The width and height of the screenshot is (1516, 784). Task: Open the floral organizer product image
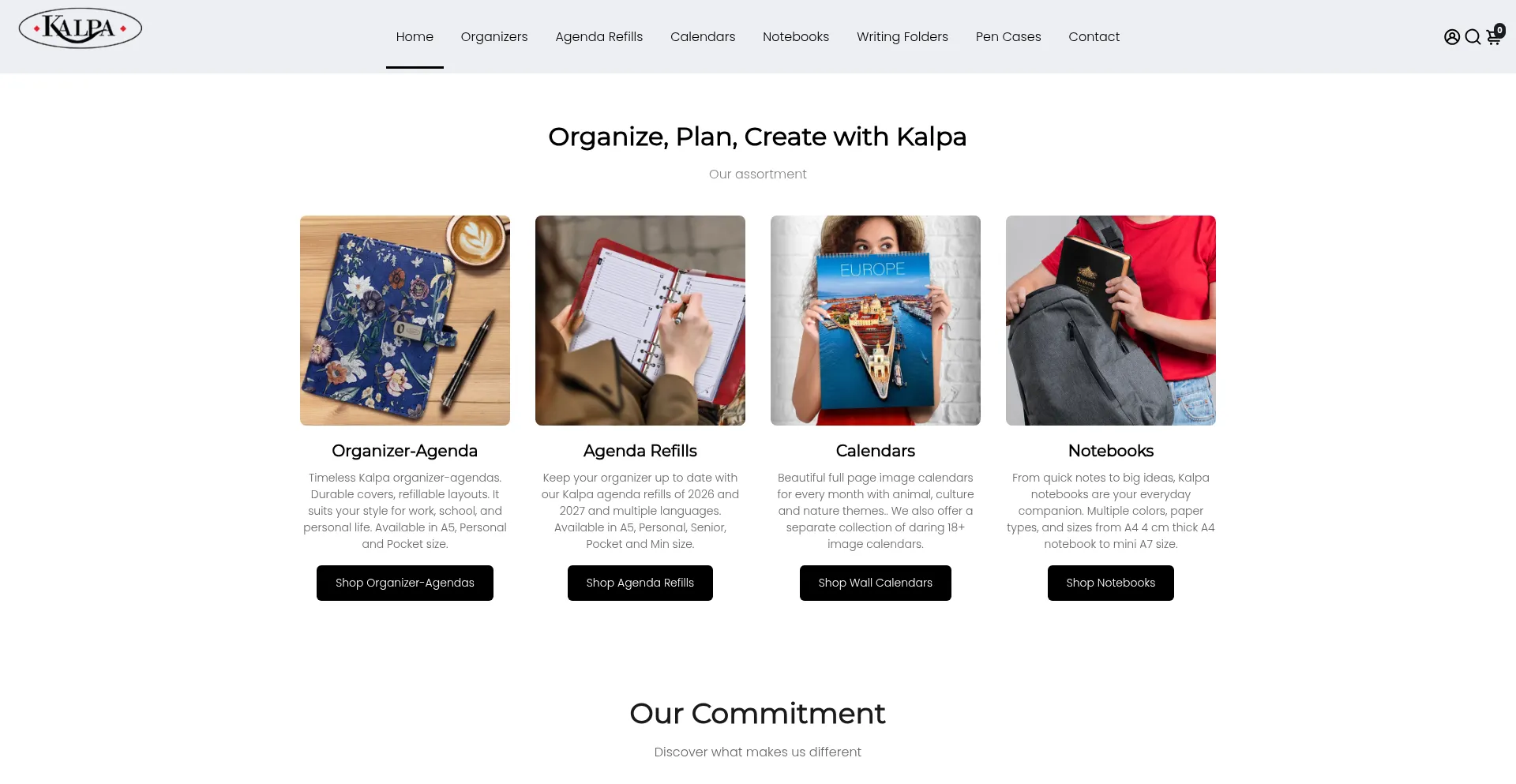pos(405,321)
